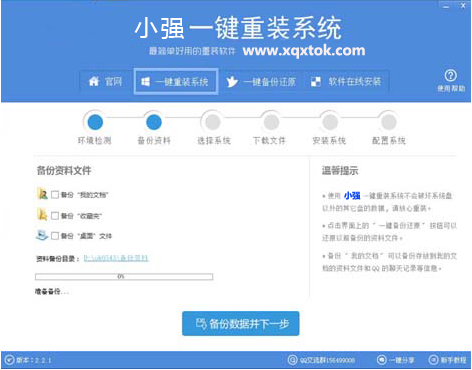
Task: Open the 使用帮助 help question-mark icon
Action: [x=450, y=76]
